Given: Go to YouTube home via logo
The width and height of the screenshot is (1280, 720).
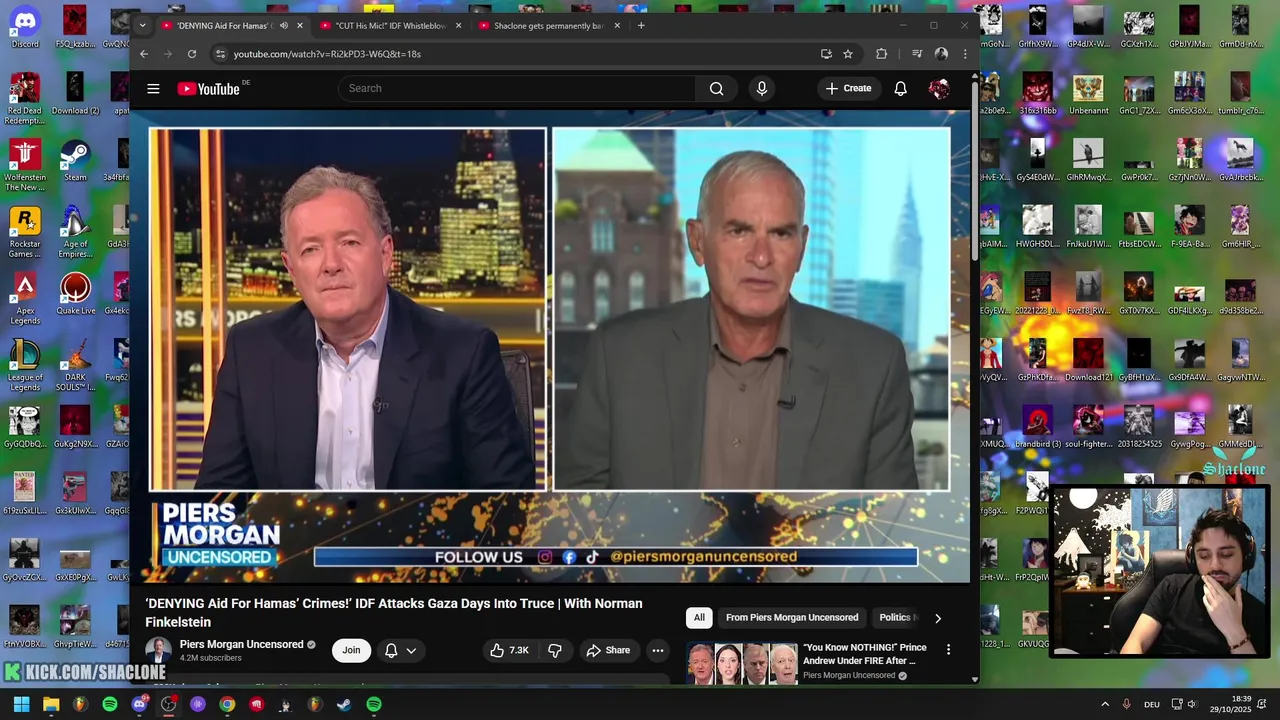Looking at the screenshot, I should coord(209,89).
